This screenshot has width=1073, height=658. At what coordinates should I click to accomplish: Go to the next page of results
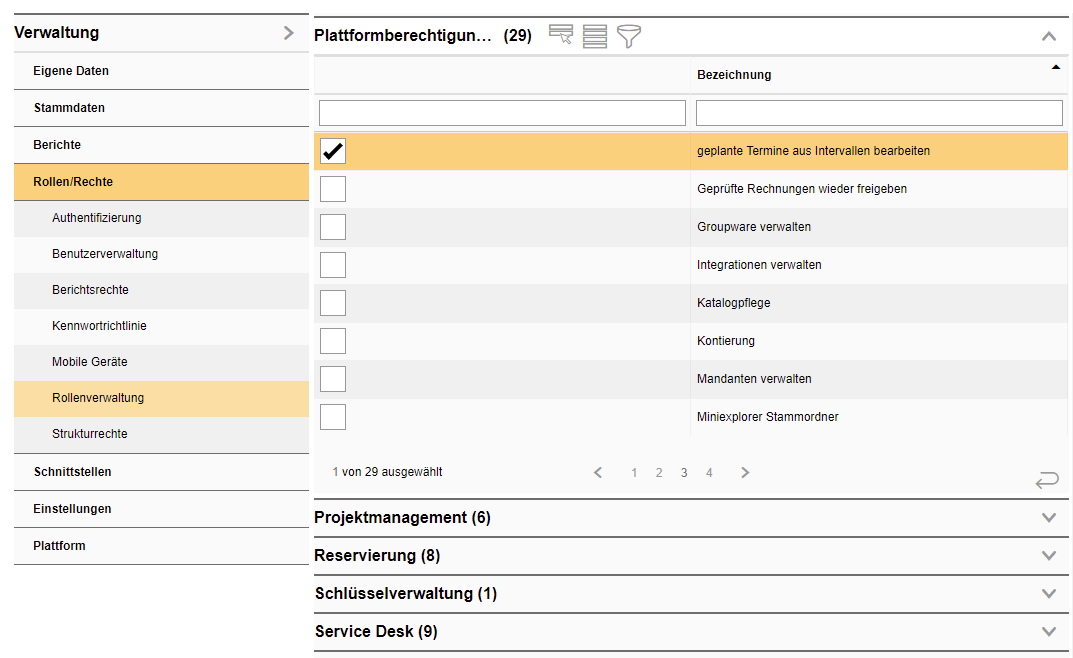(745, 473)
